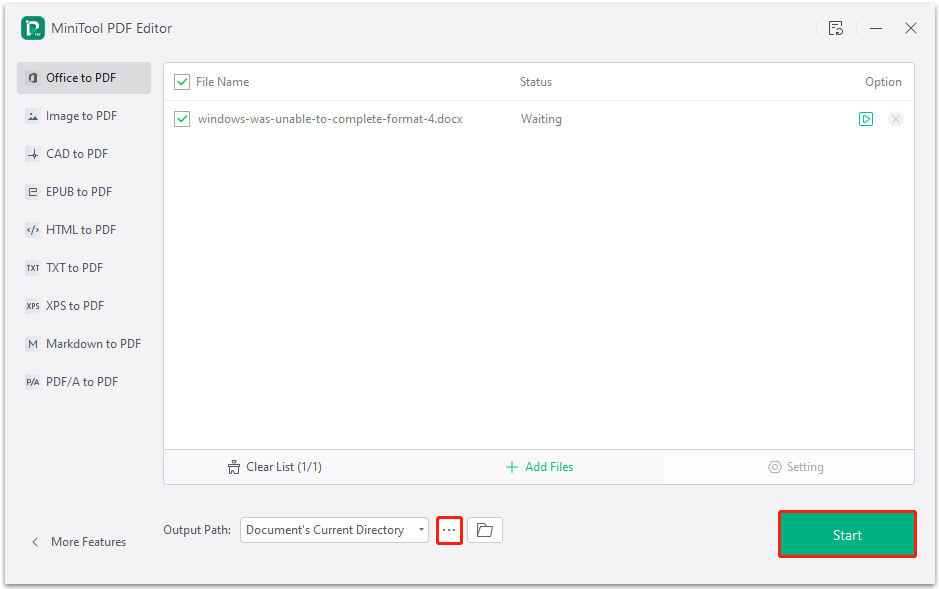
Task: Start converting the single docx file row
Action: pyautogui.click(x=866, y=118)
